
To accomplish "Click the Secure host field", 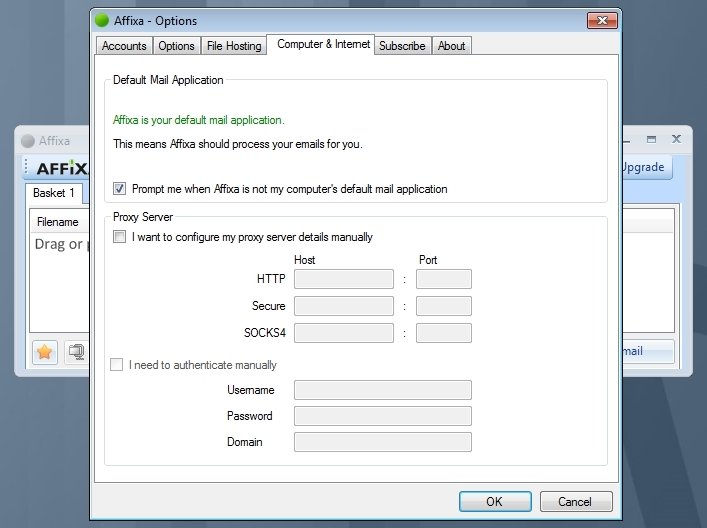I will pyautogui.click(x=344, y=306).
